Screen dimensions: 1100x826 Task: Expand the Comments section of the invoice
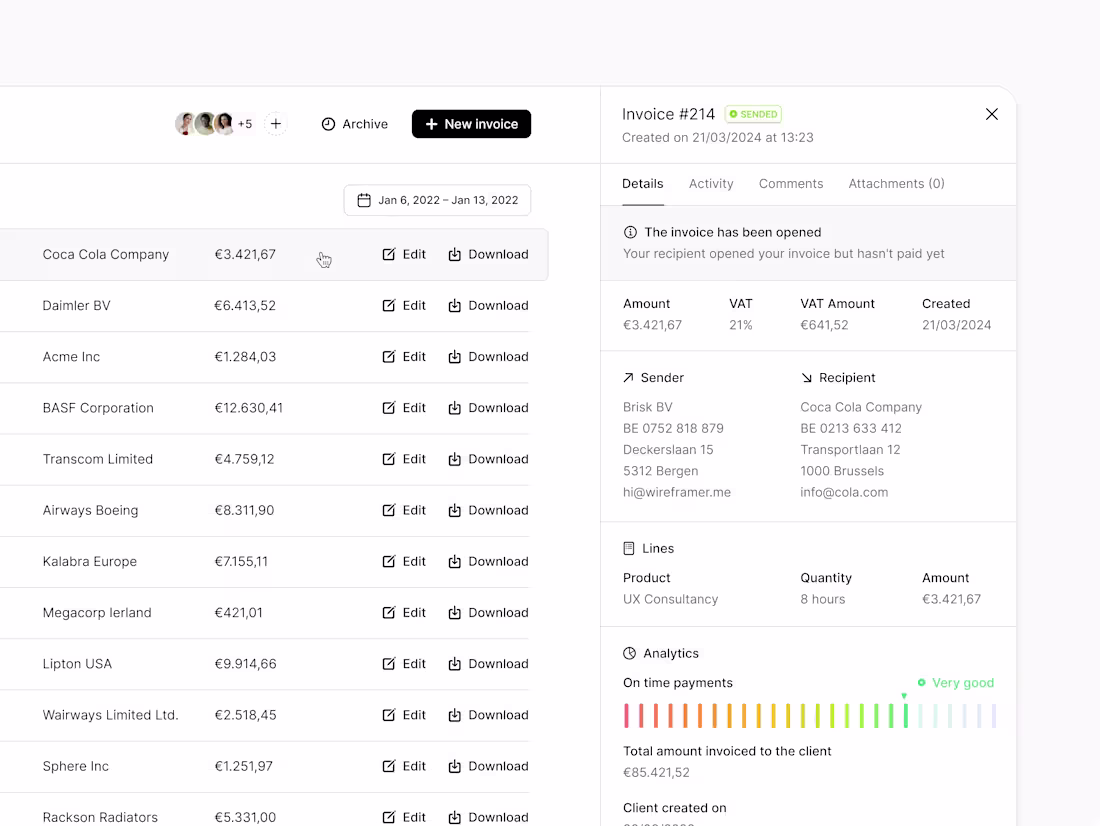pos(791,183)
